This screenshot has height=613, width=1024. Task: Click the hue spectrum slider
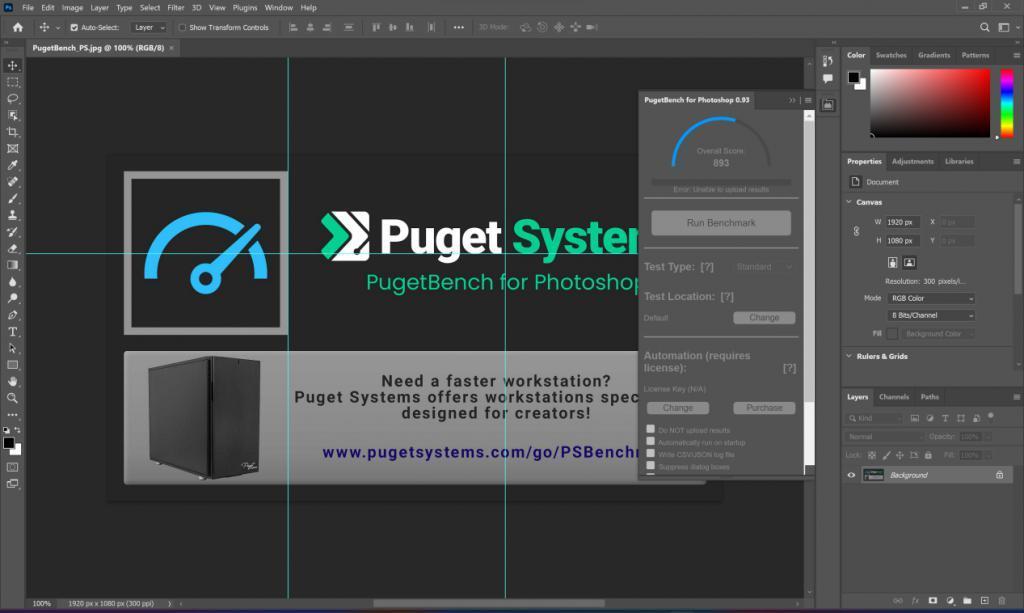point(1007,103)
